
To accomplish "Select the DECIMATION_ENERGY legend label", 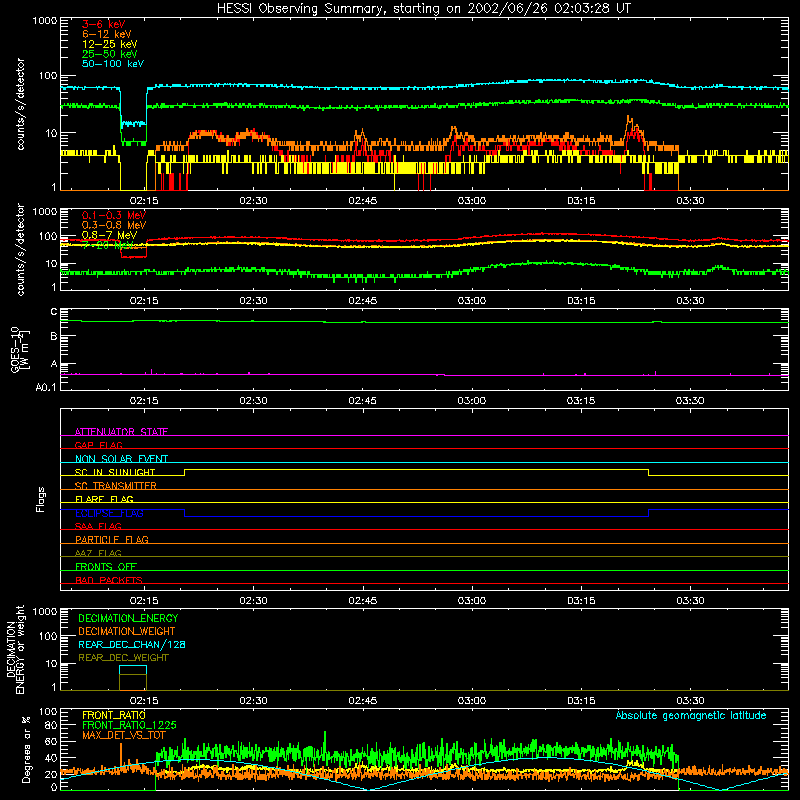I will (x=128, y=618).
